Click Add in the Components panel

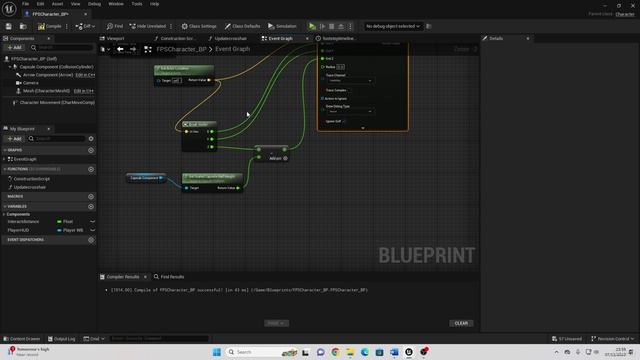click(14, 47)
